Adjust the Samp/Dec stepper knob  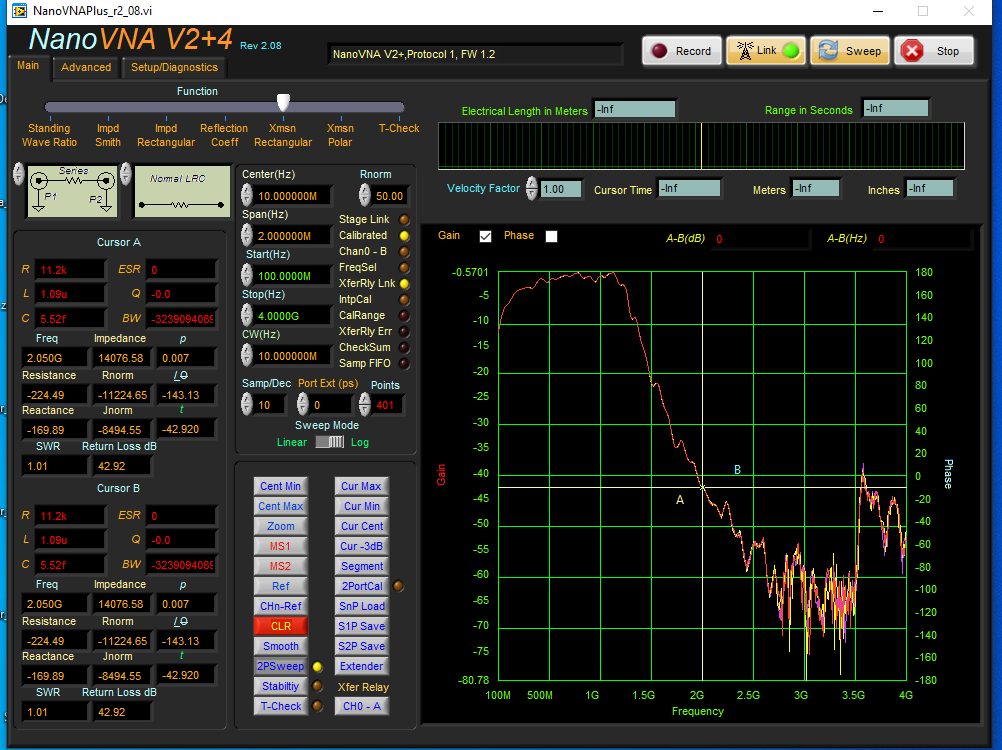click(x=247, y=404)
